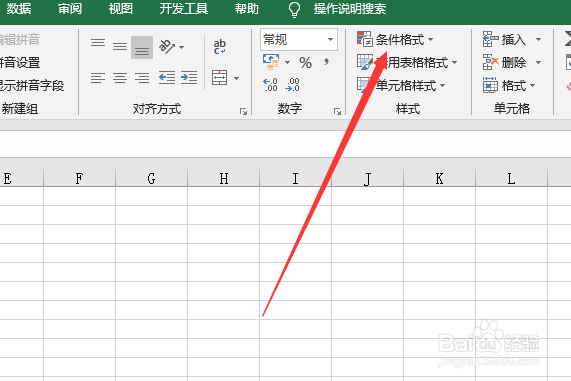This screenshot has height=381, width=571.
Task: Select column I header
Action: 295,178
